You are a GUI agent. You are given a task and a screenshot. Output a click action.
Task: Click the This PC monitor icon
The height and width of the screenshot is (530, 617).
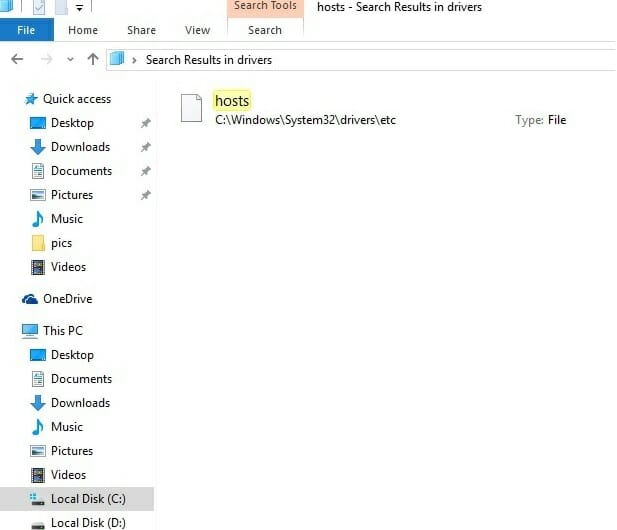tap(30, 331)
